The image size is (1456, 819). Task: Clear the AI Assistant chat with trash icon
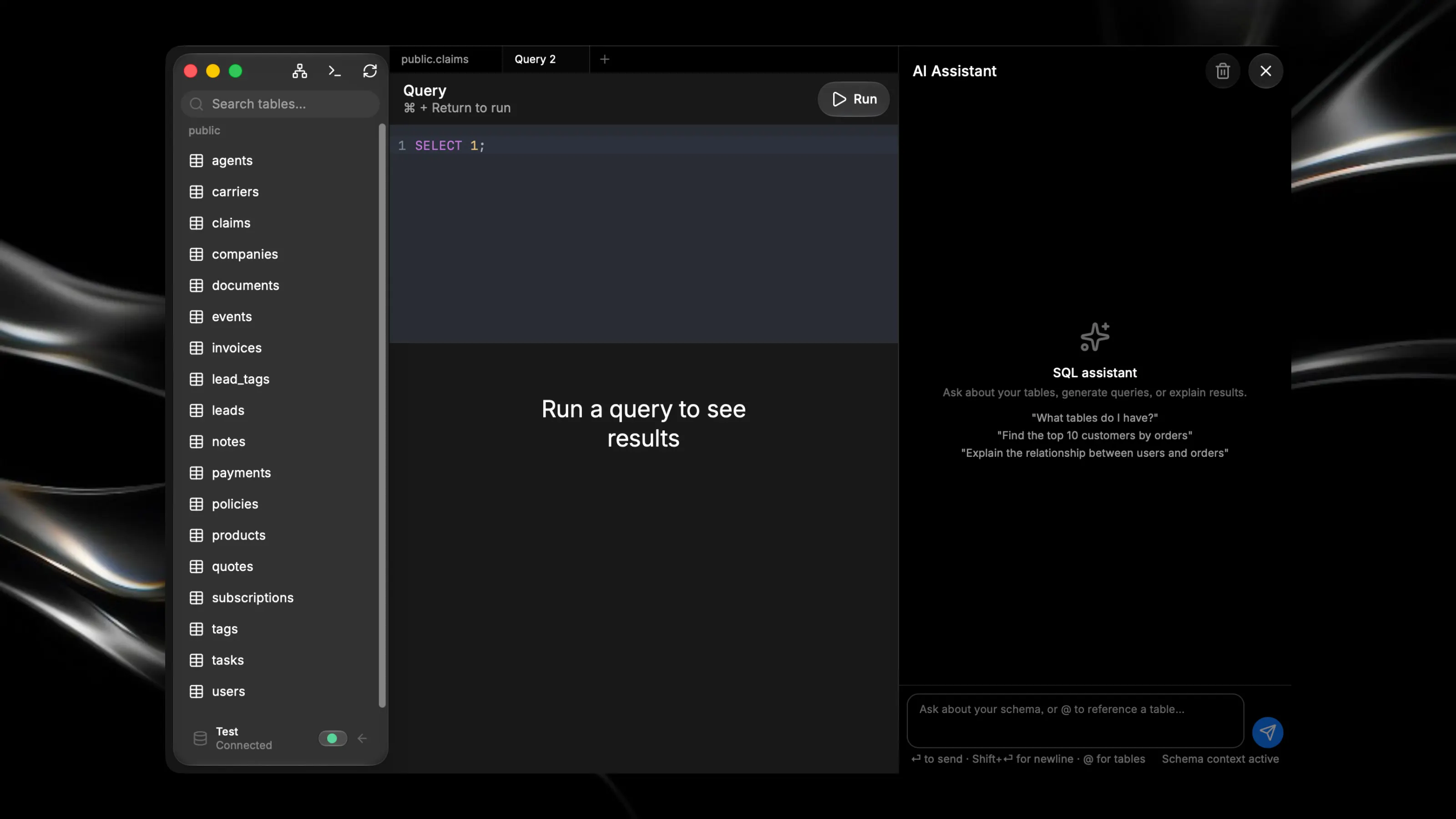click(1223, 71)
